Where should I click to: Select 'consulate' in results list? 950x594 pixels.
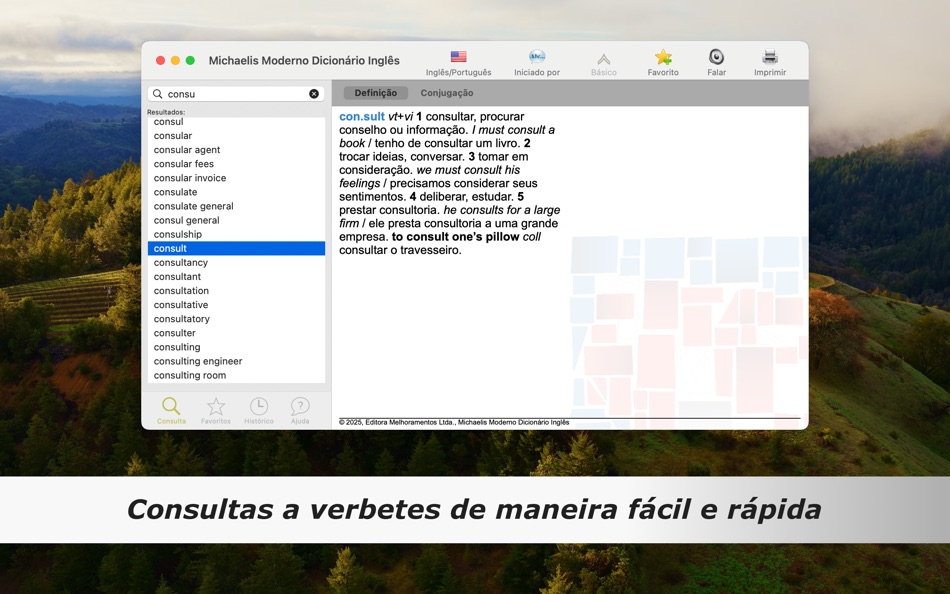point(236,192)
